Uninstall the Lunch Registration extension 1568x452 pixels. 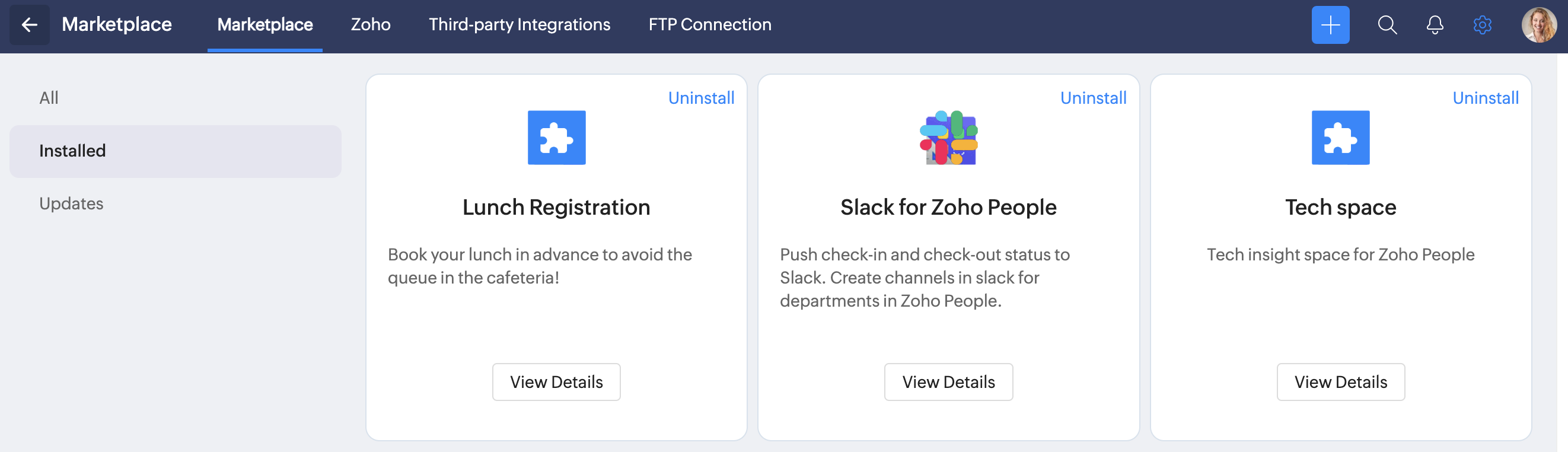click(701, 98)
